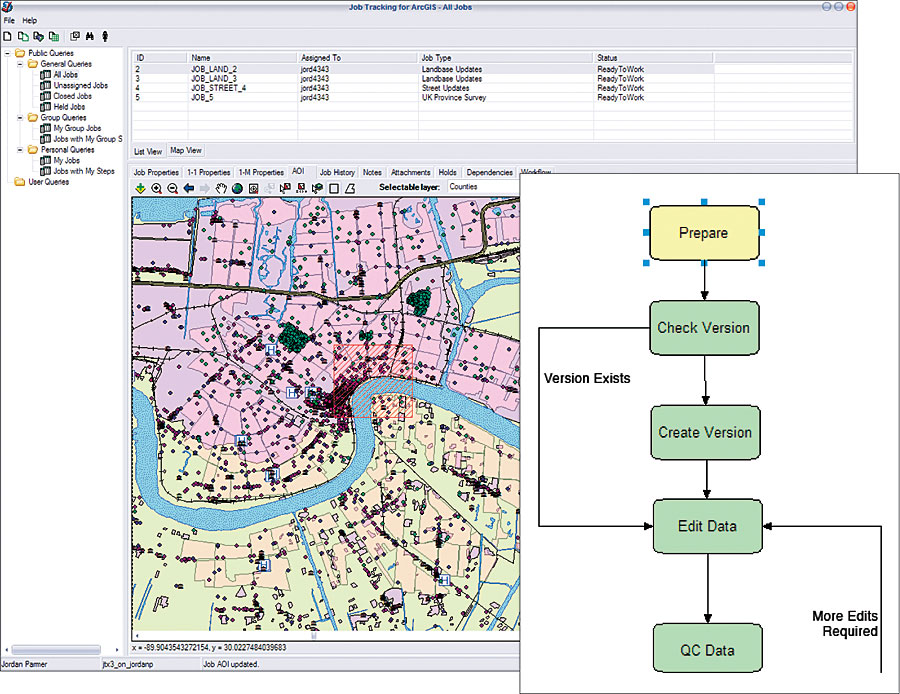
Task: Select Held Jobs query in tree
Action: point(69,107)
